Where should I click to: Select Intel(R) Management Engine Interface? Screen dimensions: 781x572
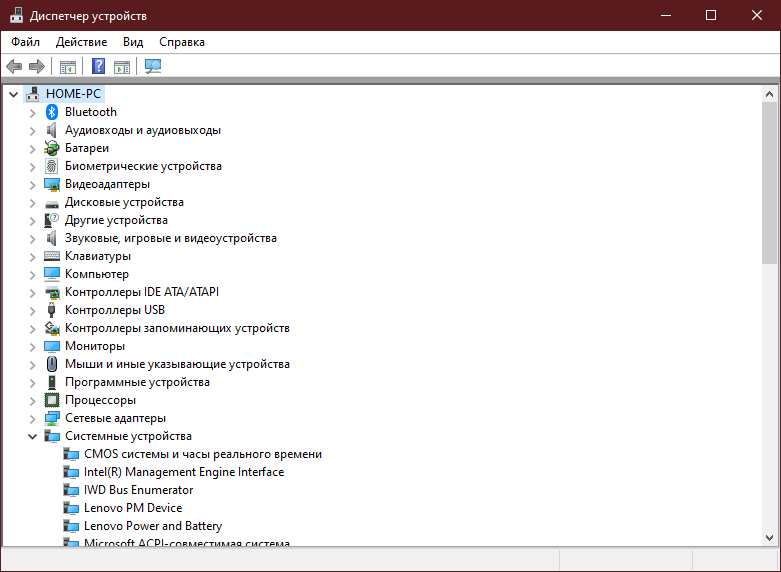click(184, 472)
